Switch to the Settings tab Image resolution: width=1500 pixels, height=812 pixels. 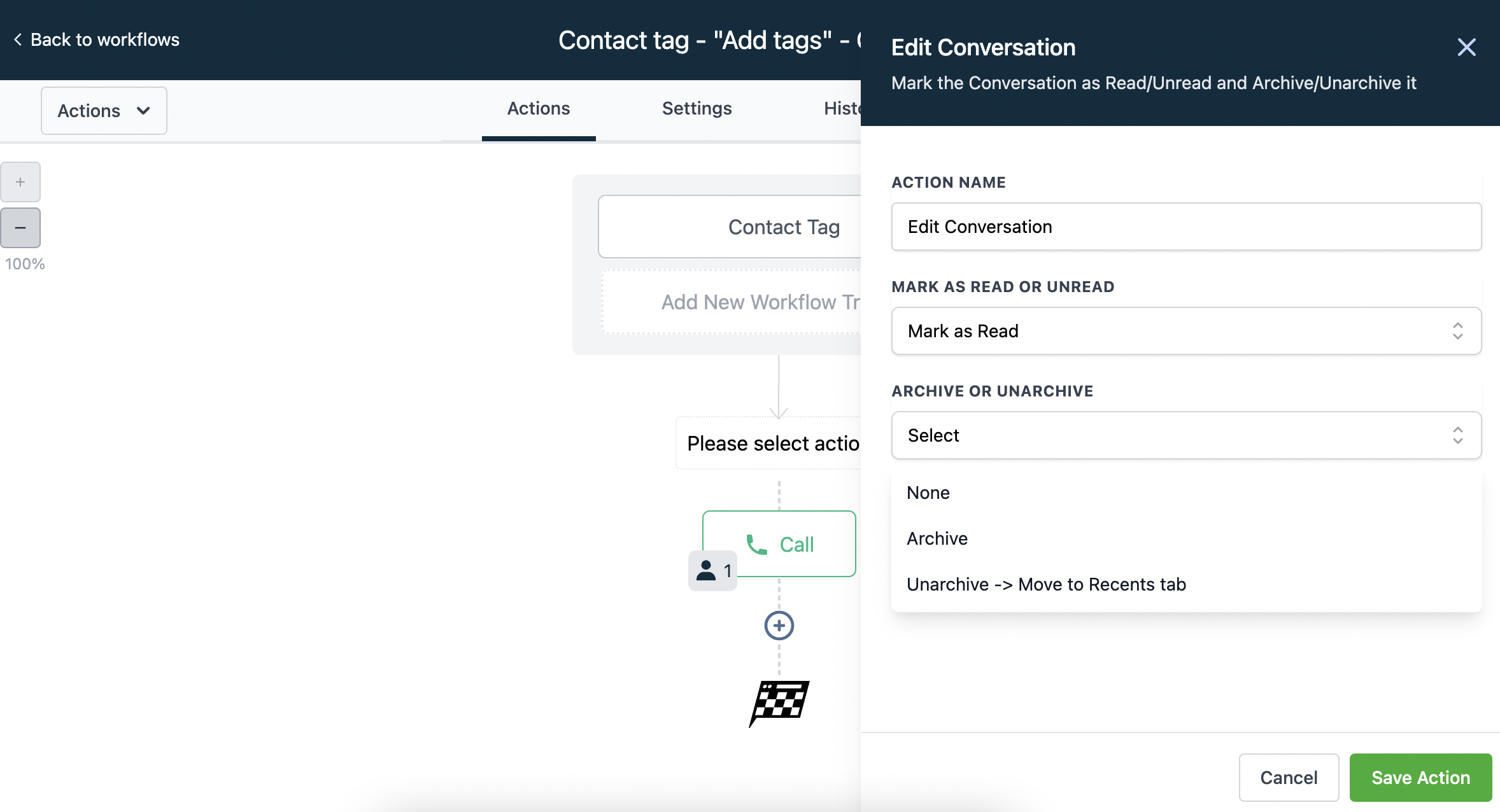pyautogui.click(x=697, y=108)
